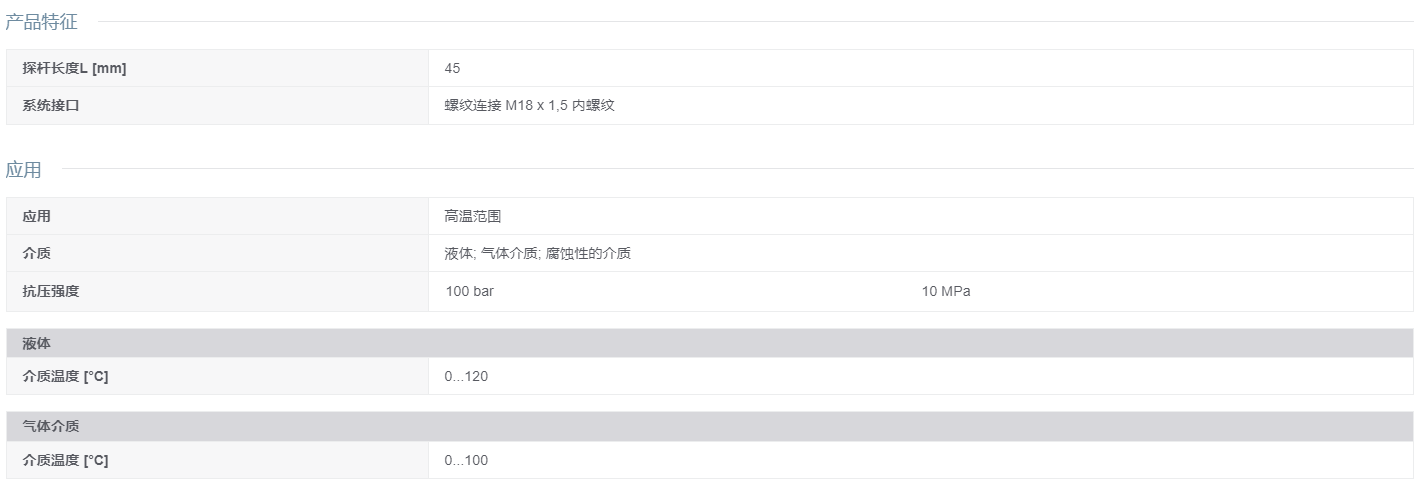
Task: Select 介质温度 [°C] label under 气体介质
Action: click(x=65, y=460)
